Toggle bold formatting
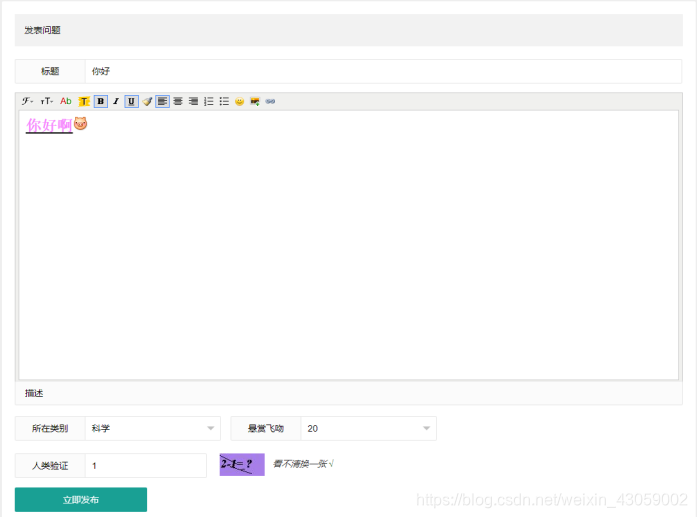This screenshot has width=697, height=518. [x=101, y=101]
